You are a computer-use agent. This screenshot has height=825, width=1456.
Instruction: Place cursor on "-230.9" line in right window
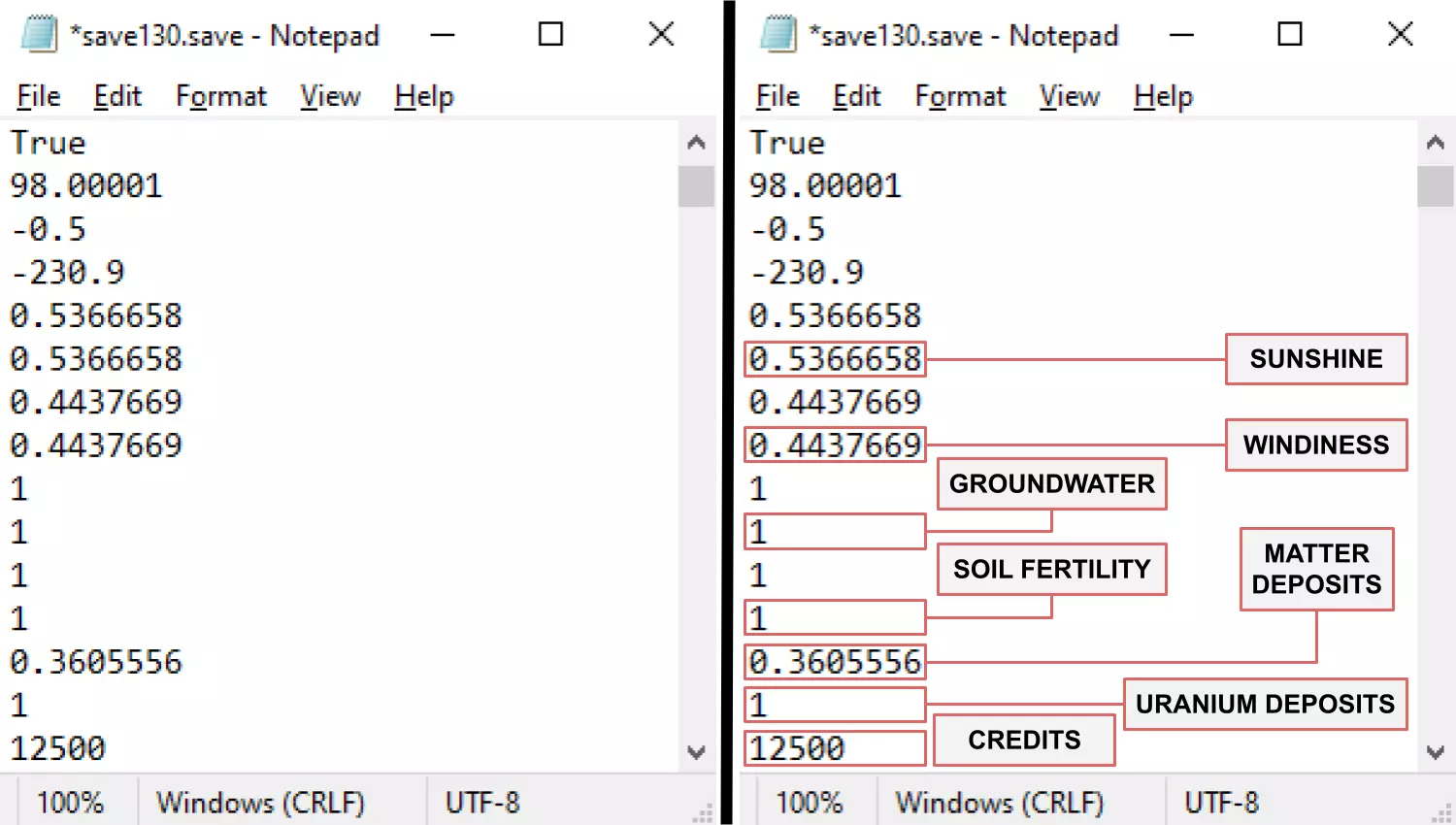click(807, 272)
